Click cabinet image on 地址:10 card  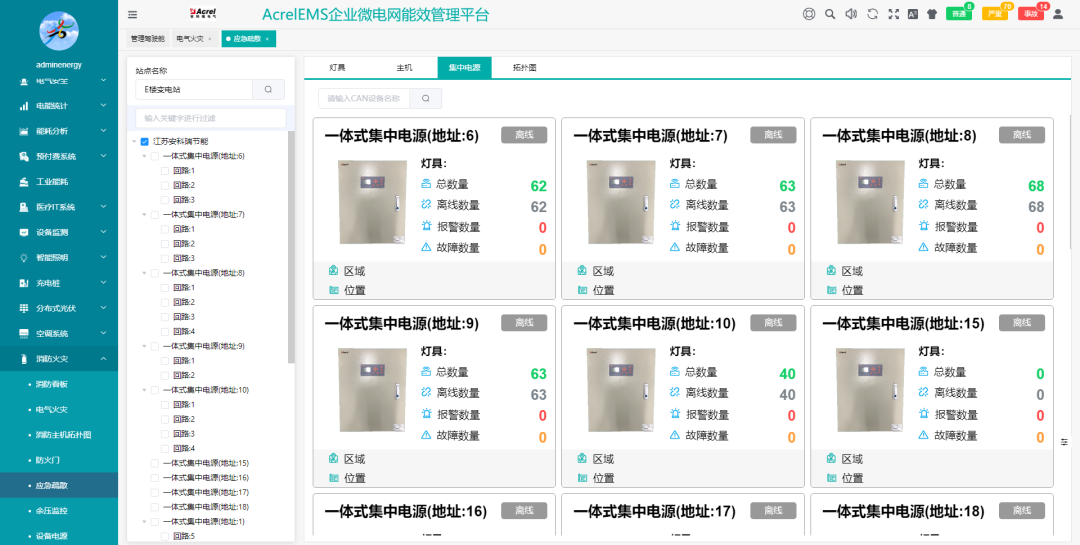click(x=621, y=390)
